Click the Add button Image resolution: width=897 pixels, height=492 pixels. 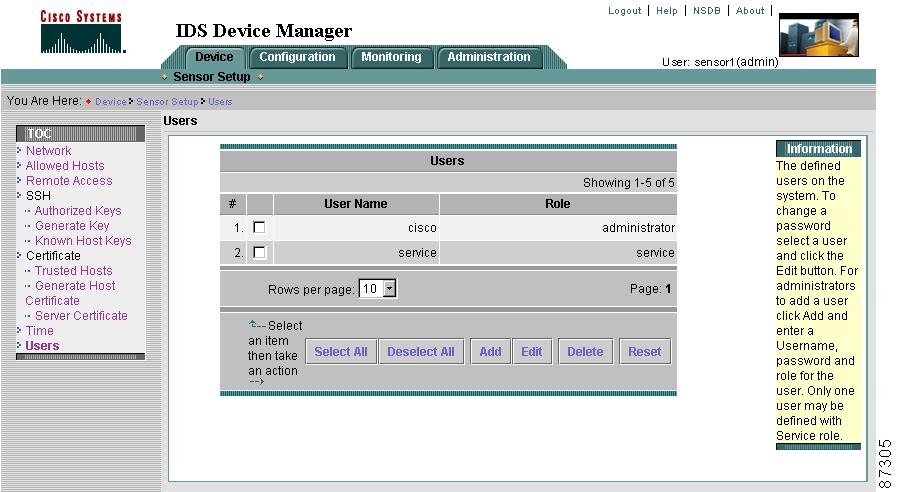(x=490, y=352)
